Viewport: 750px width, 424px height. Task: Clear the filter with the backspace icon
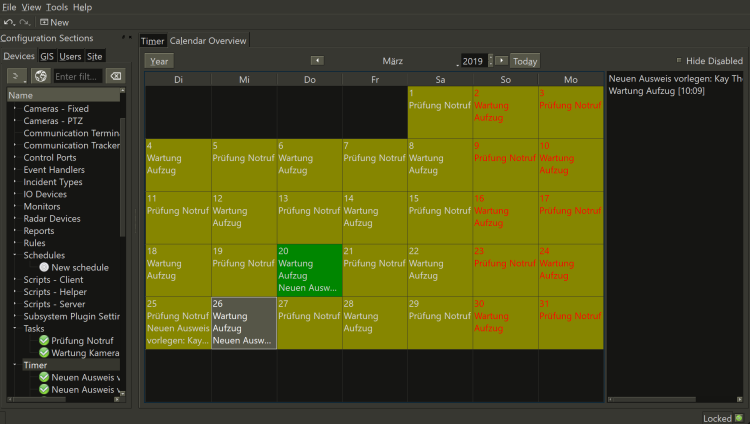[x=115, y=76]
